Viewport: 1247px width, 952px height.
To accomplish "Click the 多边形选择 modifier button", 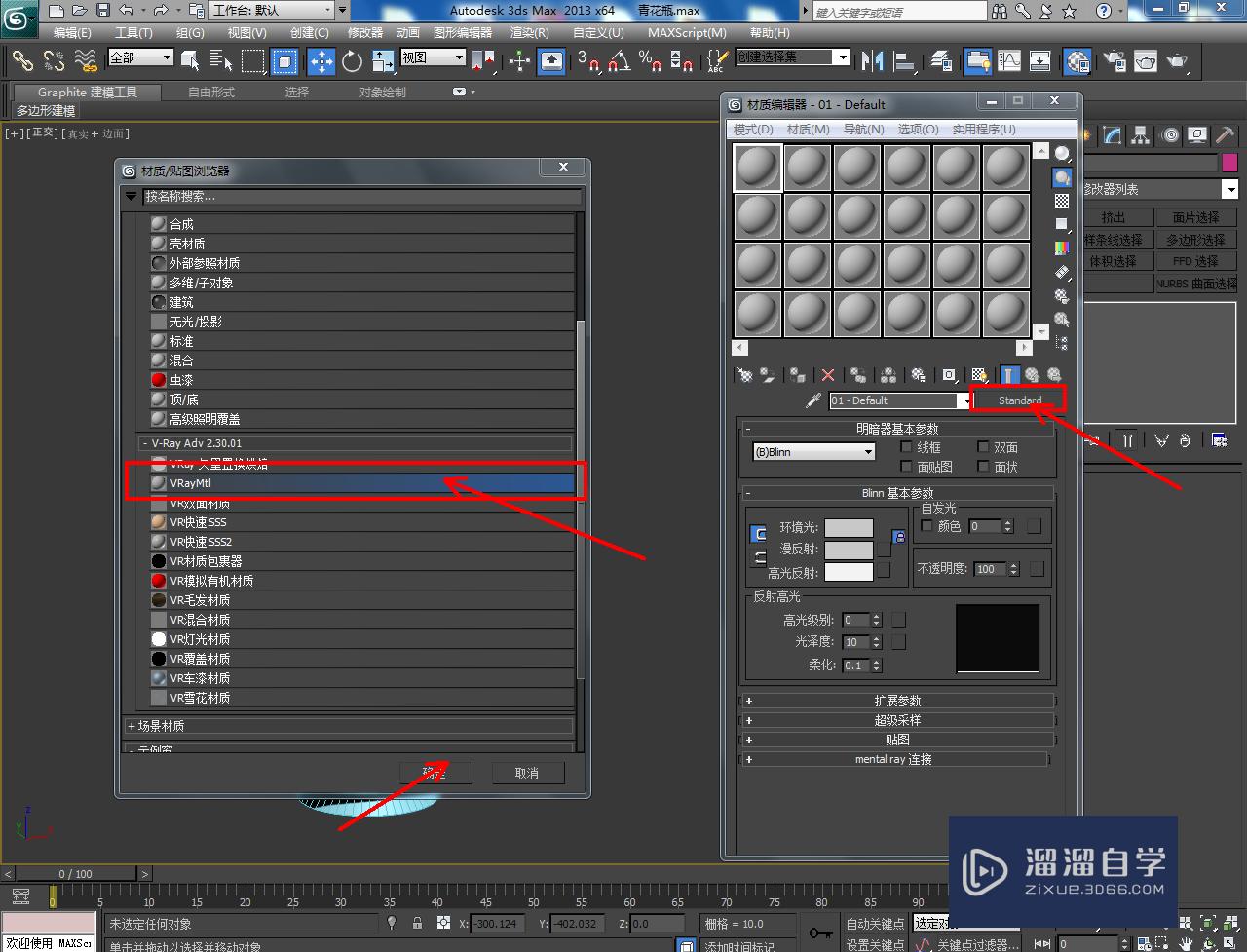I will pyautogui.click(x=1196, y=240).
